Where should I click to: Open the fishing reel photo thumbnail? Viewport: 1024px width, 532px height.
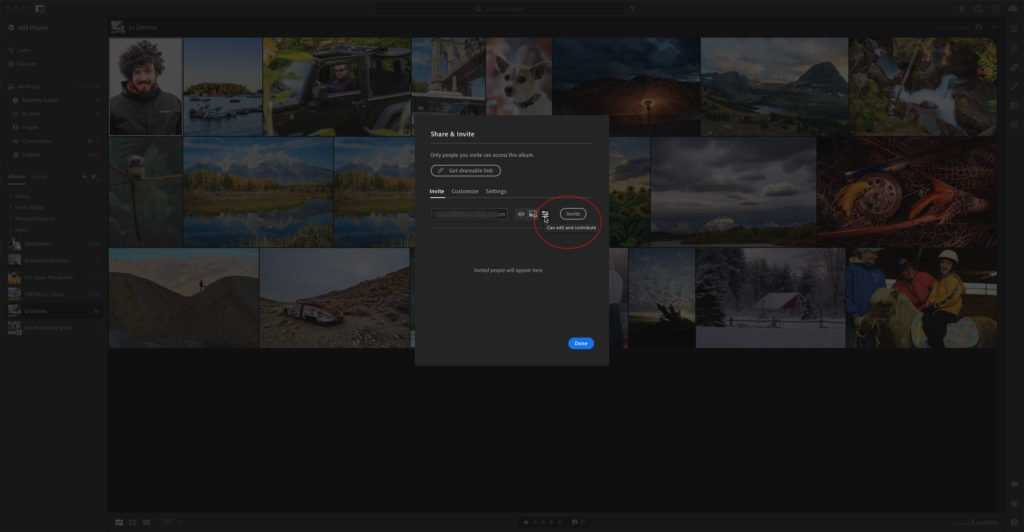point(907,191)
